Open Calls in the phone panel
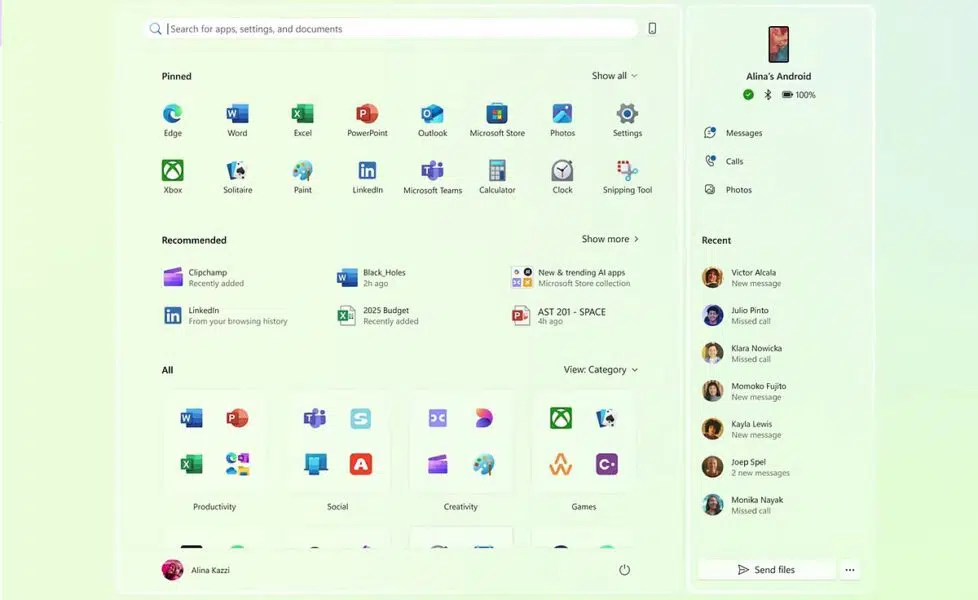The image size is (978, 600). [x=724, y=161]
